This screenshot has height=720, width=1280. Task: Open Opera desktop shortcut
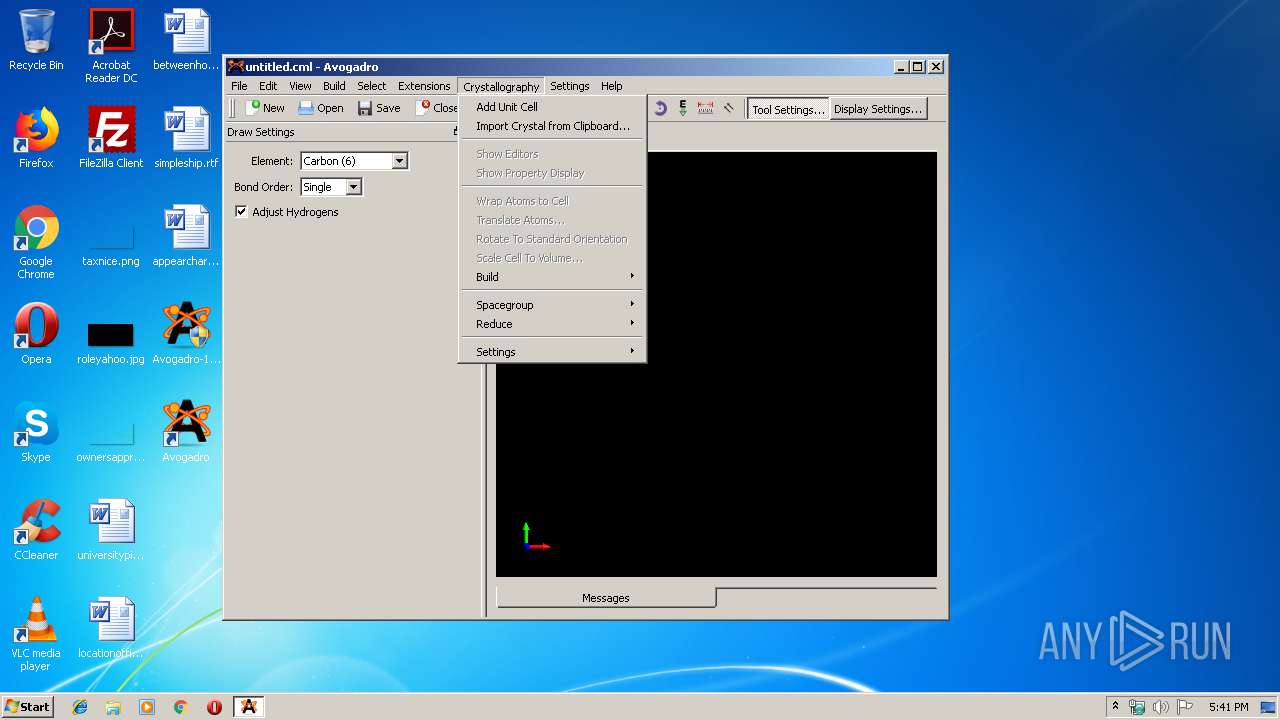click(36, 333)
